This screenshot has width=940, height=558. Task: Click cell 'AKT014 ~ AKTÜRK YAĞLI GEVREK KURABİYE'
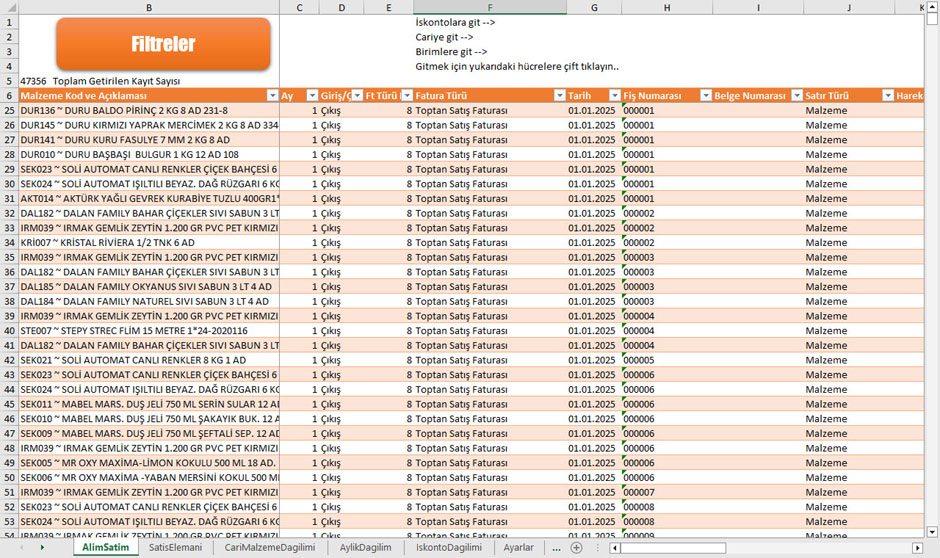tap(149, 198)
